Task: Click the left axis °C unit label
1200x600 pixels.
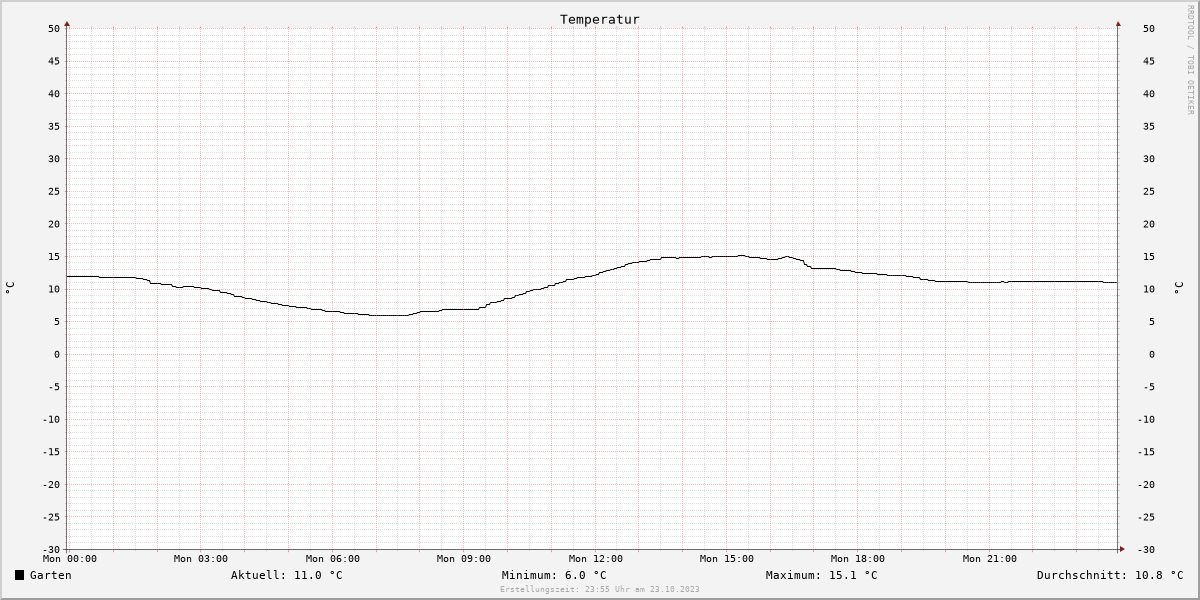Action: click(x=10, y=288)
